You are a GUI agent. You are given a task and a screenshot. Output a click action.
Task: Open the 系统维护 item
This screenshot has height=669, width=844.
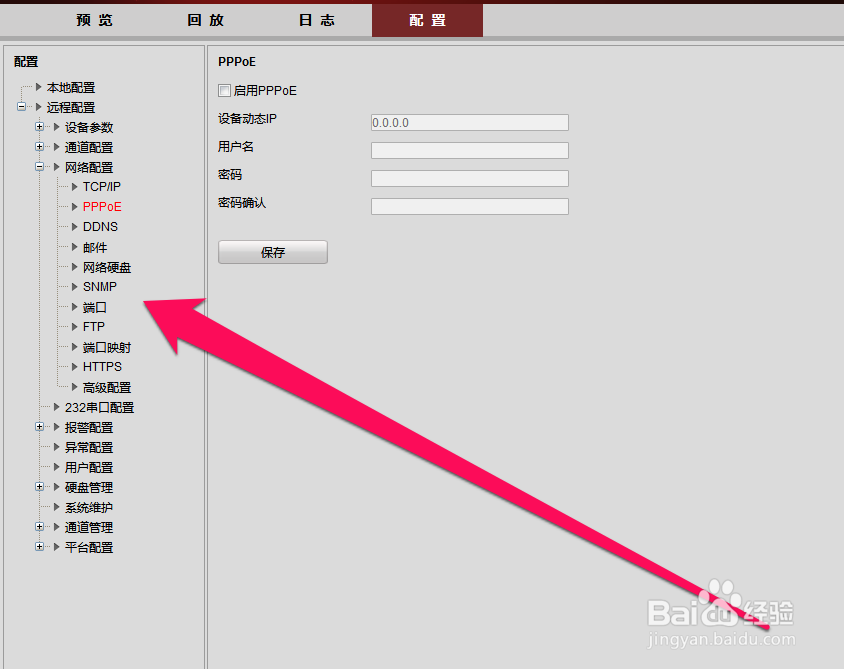[x=89, y=507]
